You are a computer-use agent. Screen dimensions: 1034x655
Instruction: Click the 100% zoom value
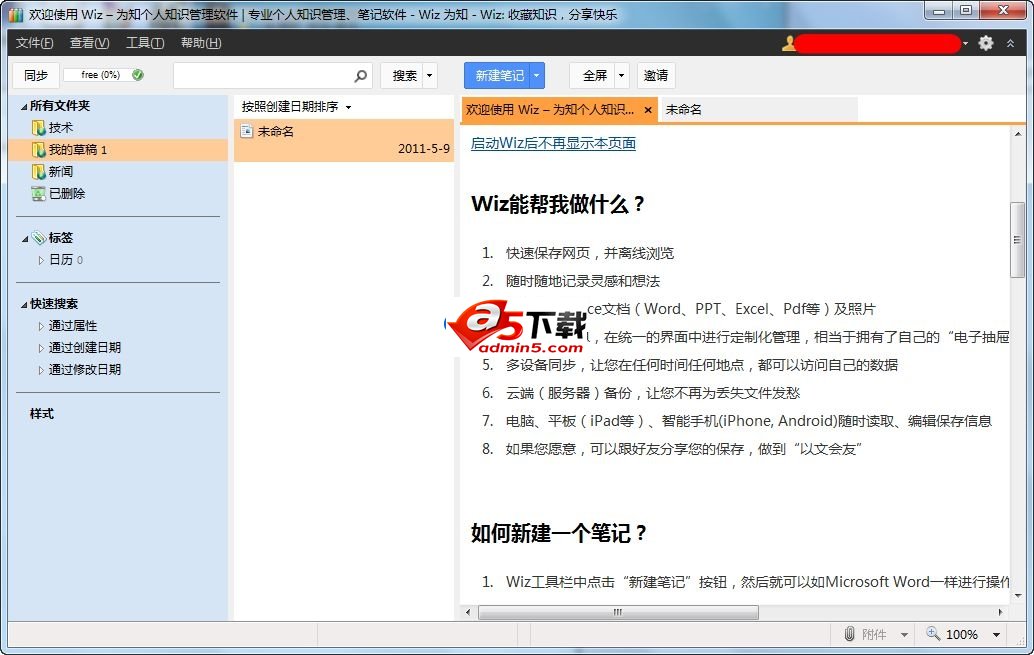(961, 635)
